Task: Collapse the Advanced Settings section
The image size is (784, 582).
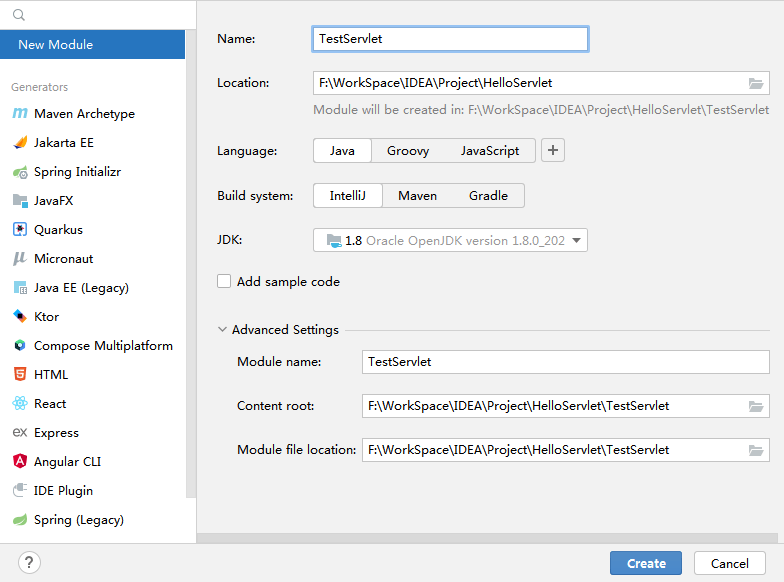Action: 222,330
